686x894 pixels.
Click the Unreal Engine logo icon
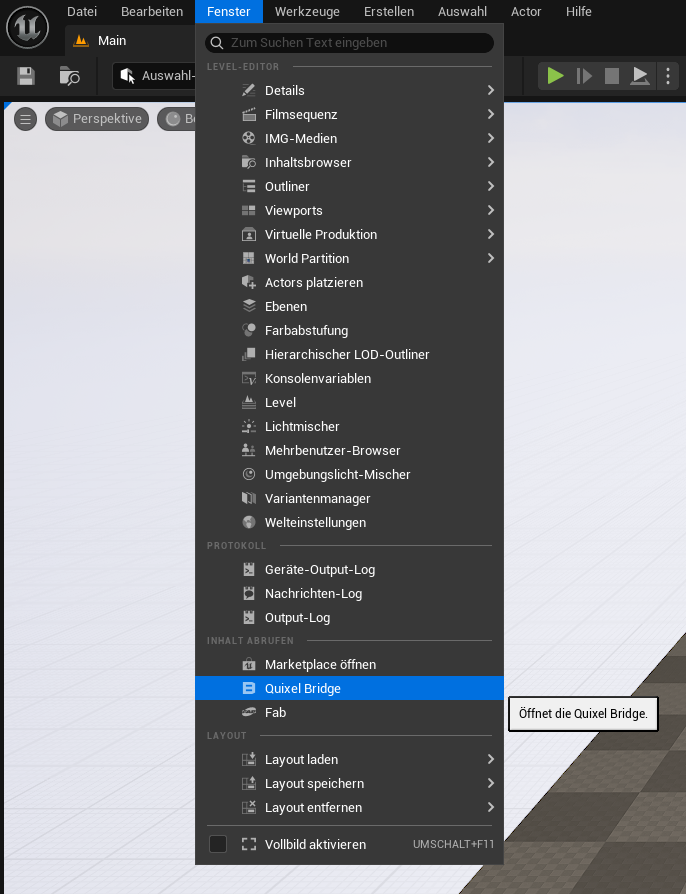pos(28,27)
